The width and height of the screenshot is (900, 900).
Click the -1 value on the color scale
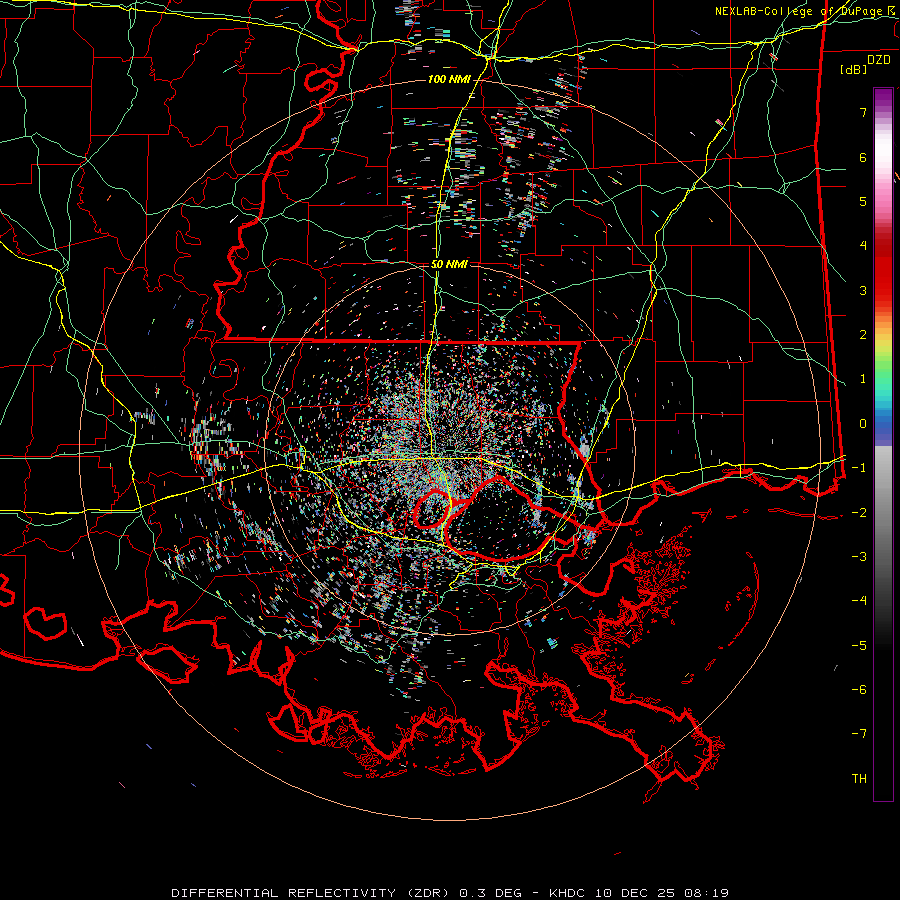[859, 467]
